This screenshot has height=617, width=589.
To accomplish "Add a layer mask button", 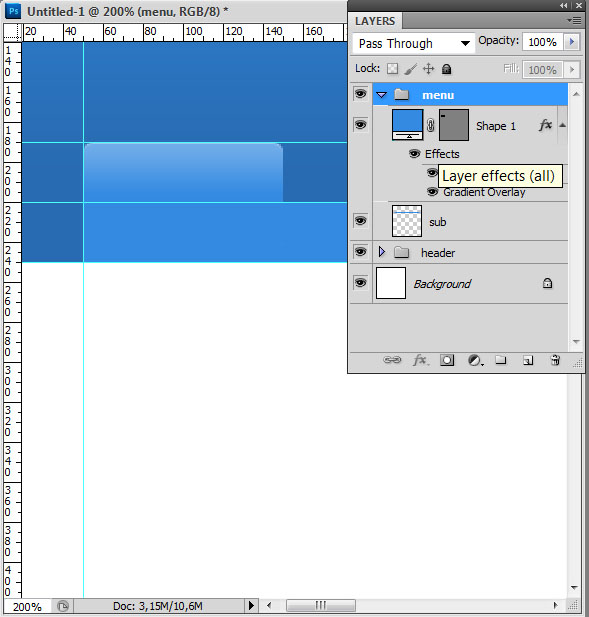I will pos(447,360).
